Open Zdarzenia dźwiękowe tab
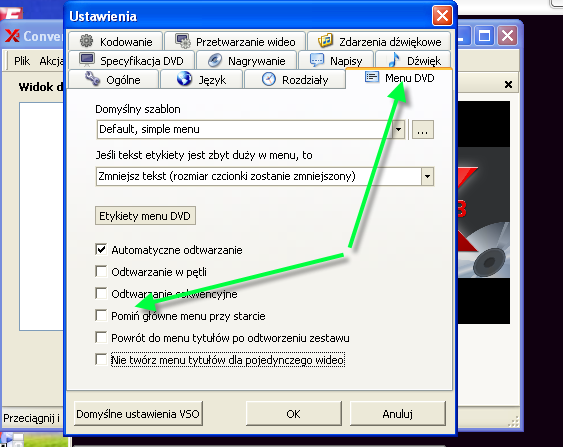Image resolution: width=563 pixels, height=447 pixels. coord(379,41)
